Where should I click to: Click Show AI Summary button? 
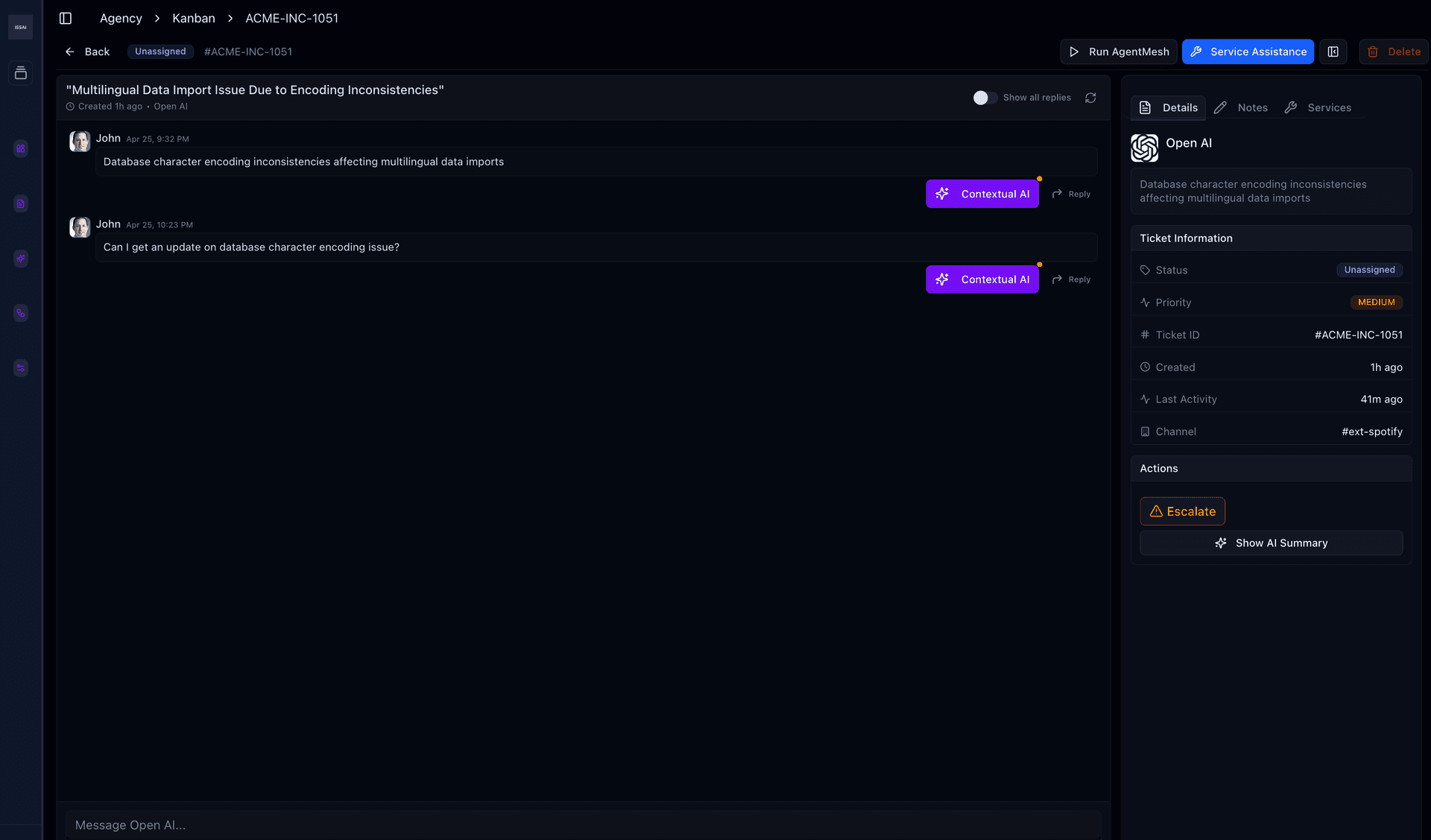[1271, 543]
